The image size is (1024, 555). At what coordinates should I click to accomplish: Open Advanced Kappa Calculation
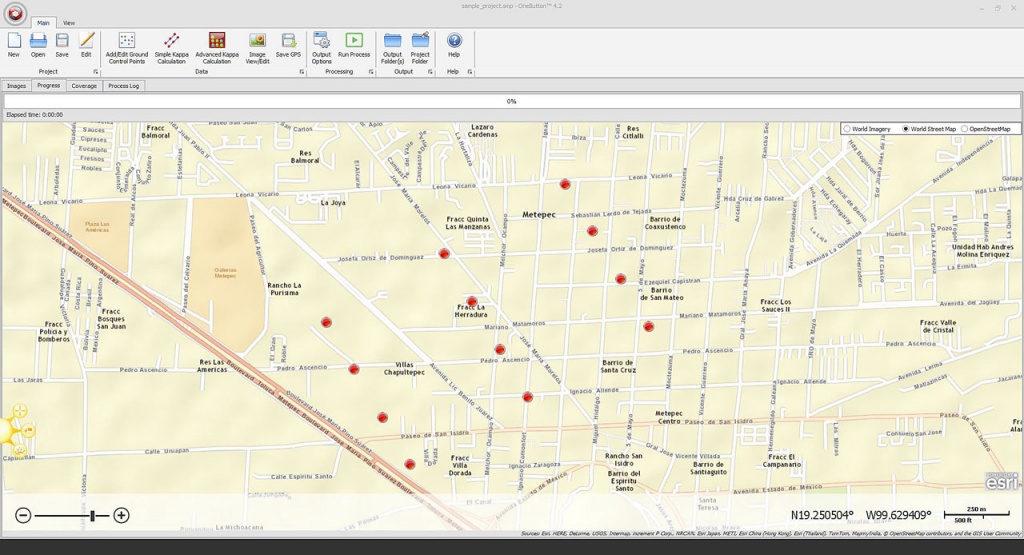pyautogui.click(x=217, y=48)
